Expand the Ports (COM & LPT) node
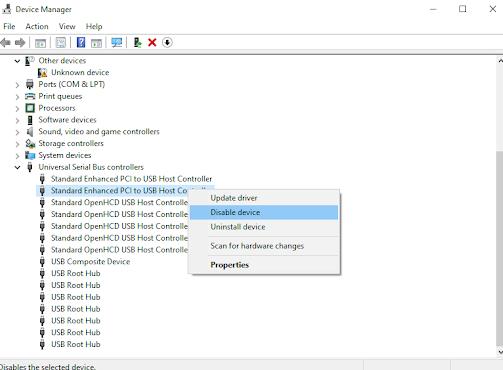The image size is (503, 370). click(17, 85)
